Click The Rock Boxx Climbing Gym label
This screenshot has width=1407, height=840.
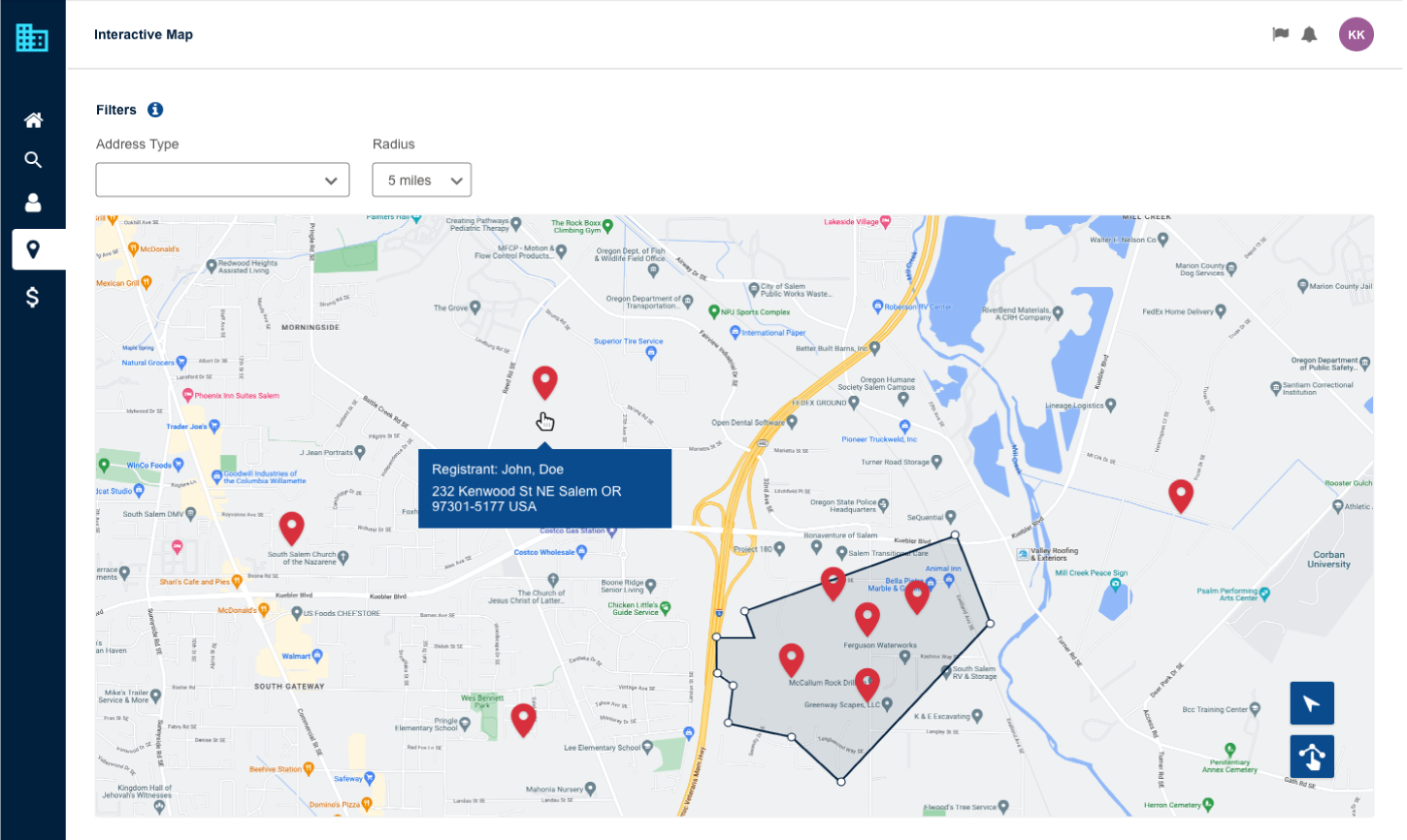pos(576,226)
